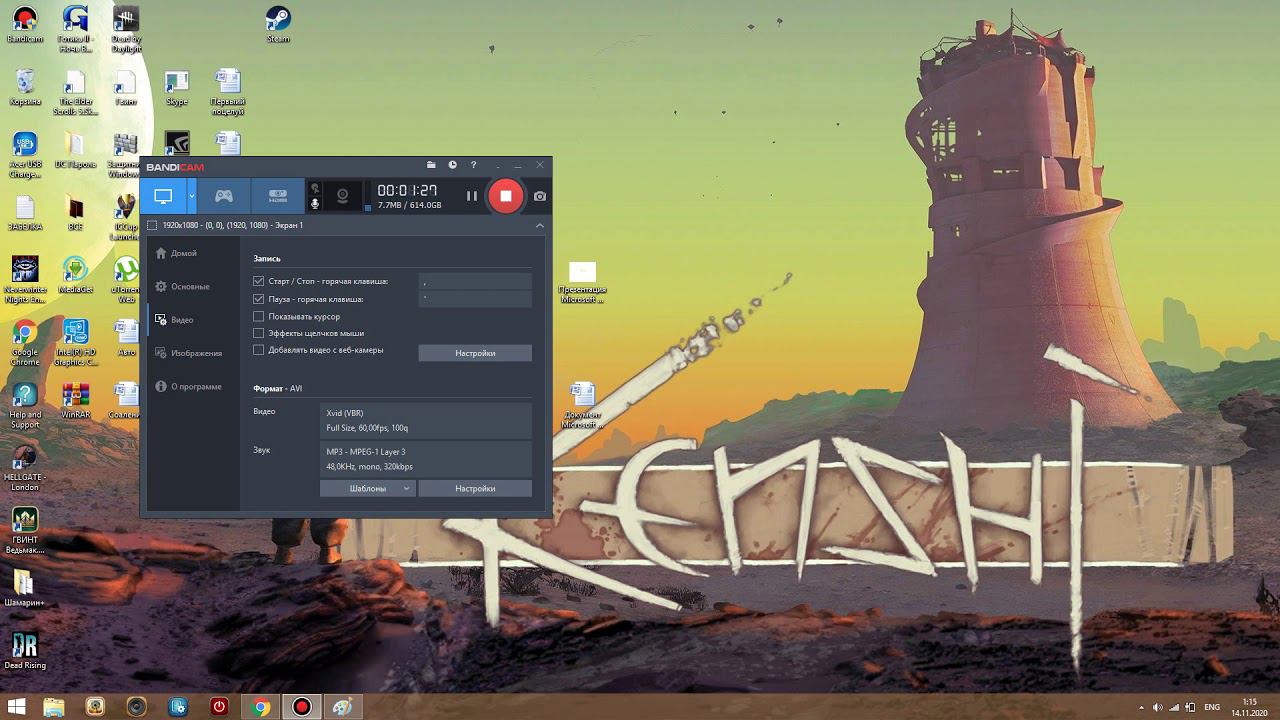Image resolution: width=1280 pixels, height=720 pixels.
Task: Collapse the recording area bar chevron
Action: [x=540, y=225]
